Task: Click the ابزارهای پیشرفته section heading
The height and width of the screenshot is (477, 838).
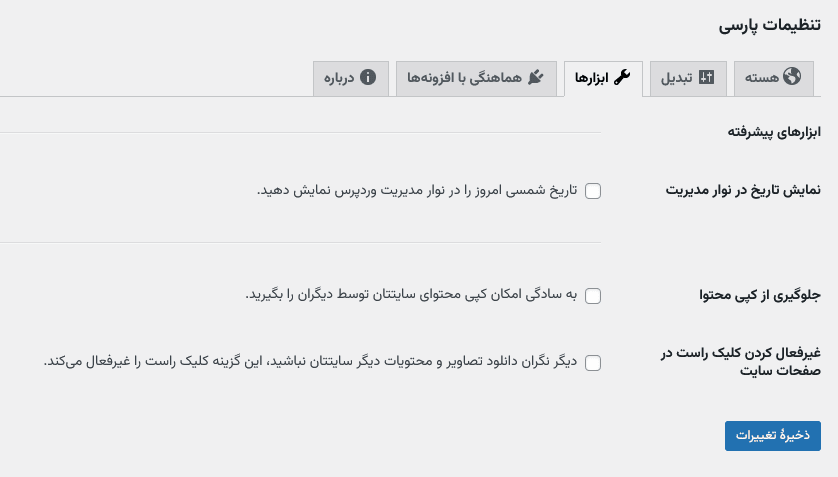Action: [774, 131]
